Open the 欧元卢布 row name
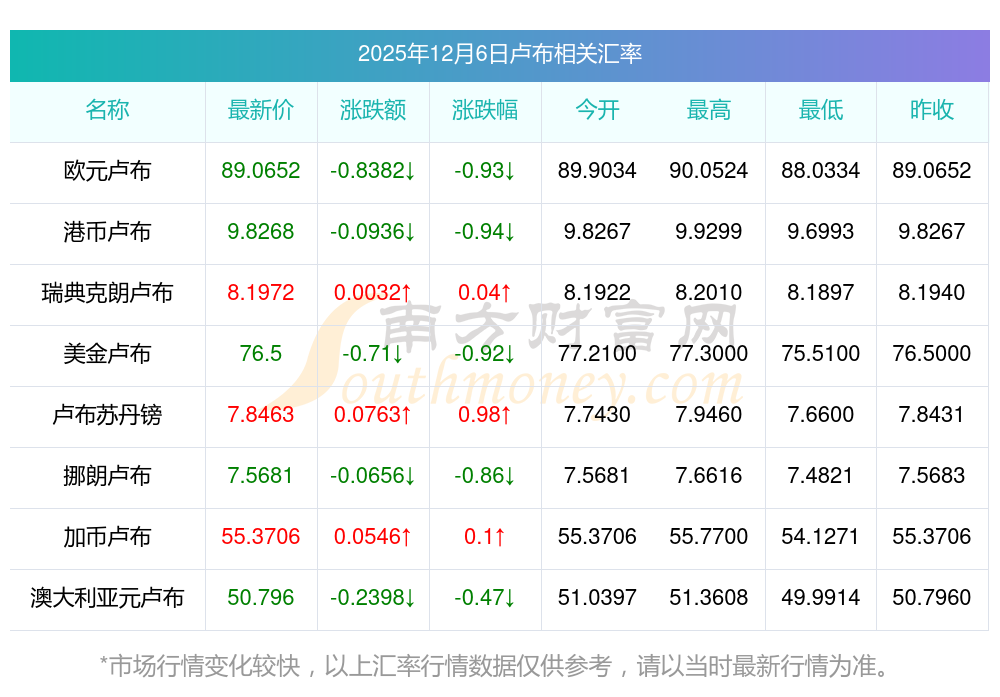Viewport: 1000px width, 697px height. click(107, 171)
